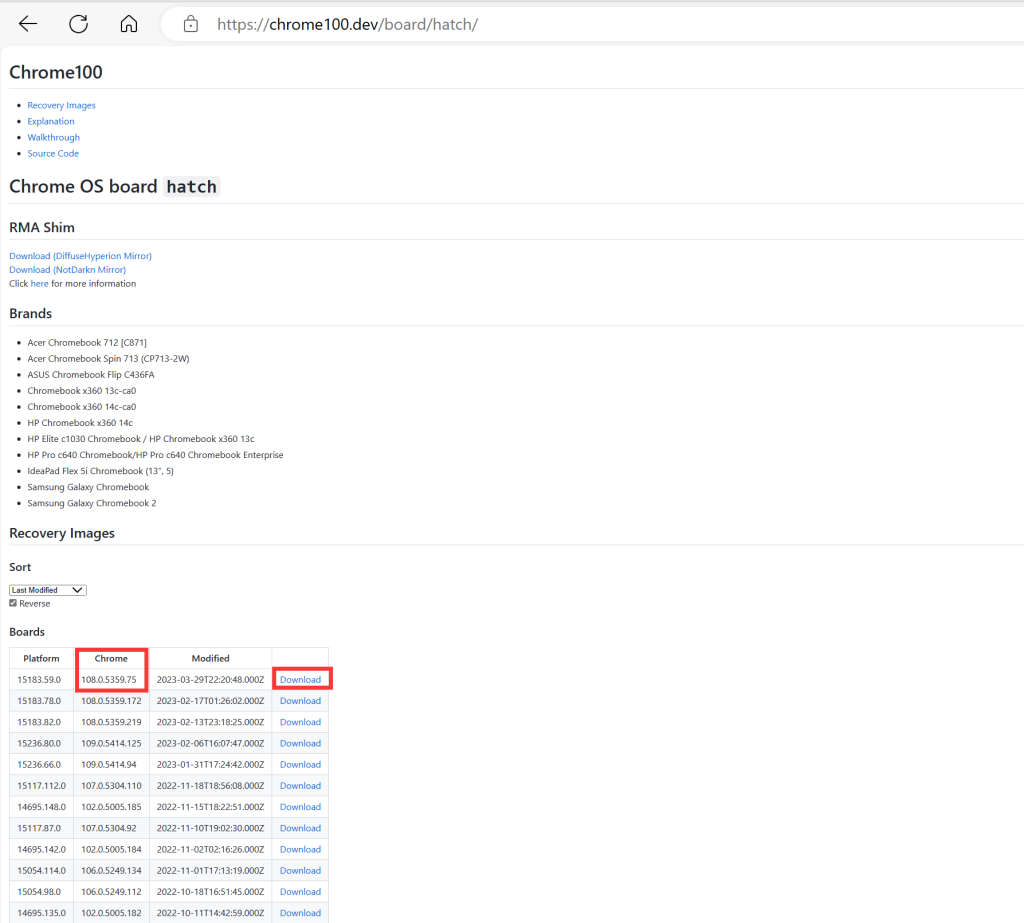Viewport: 1024px width, 923px height.
Task: Click ASUS Chromebook Flip C436FA brand entry
Action: coord(91,374)
